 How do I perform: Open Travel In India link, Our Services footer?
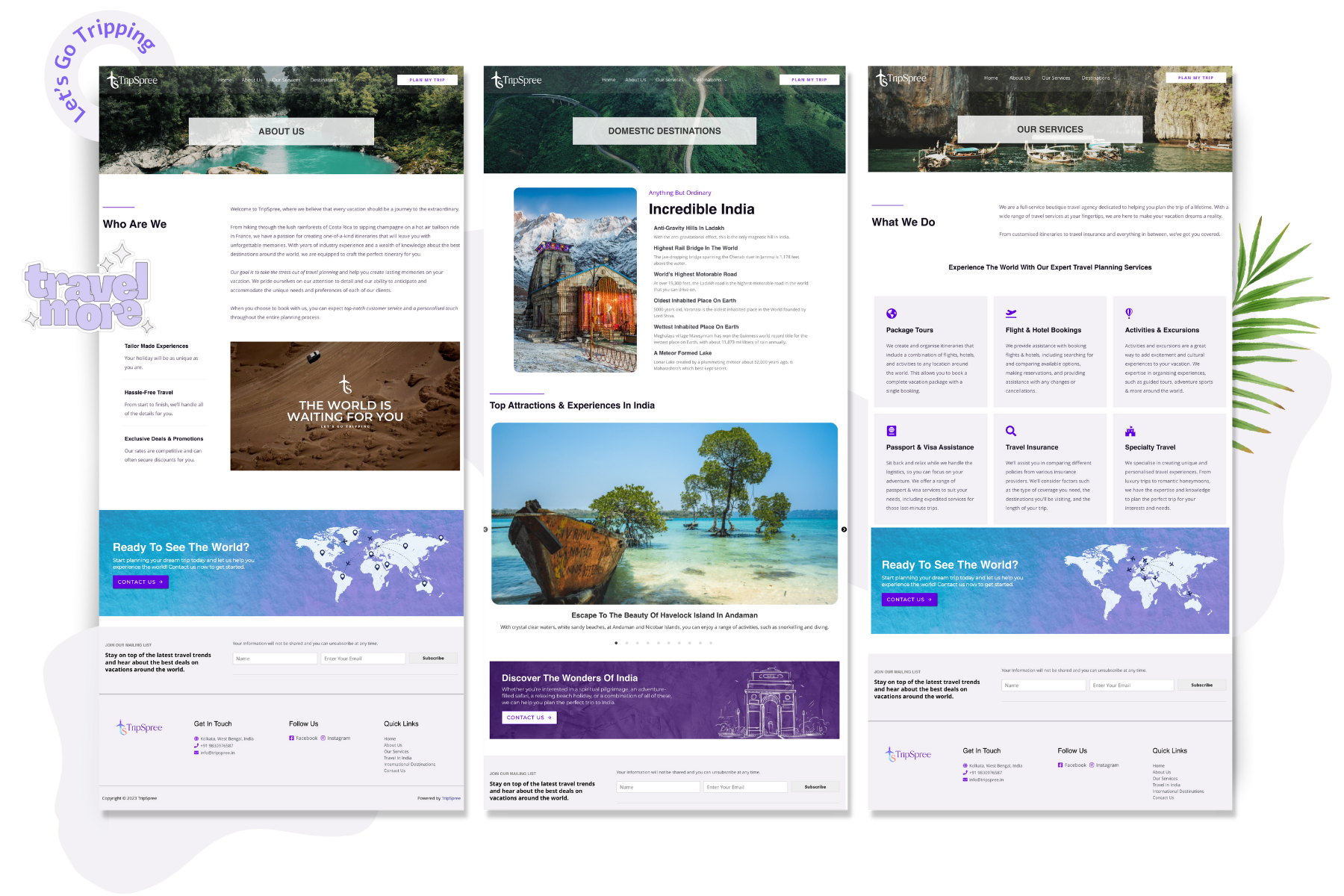(1166, 785)
